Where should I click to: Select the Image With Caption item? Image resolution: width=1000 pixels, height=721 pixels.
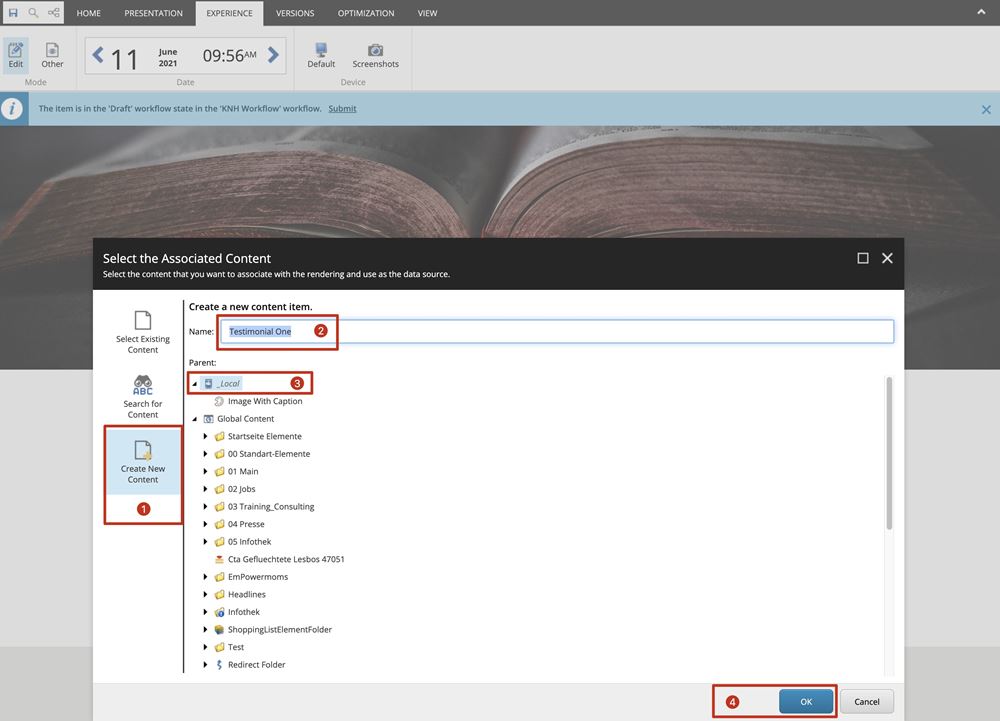264,401
